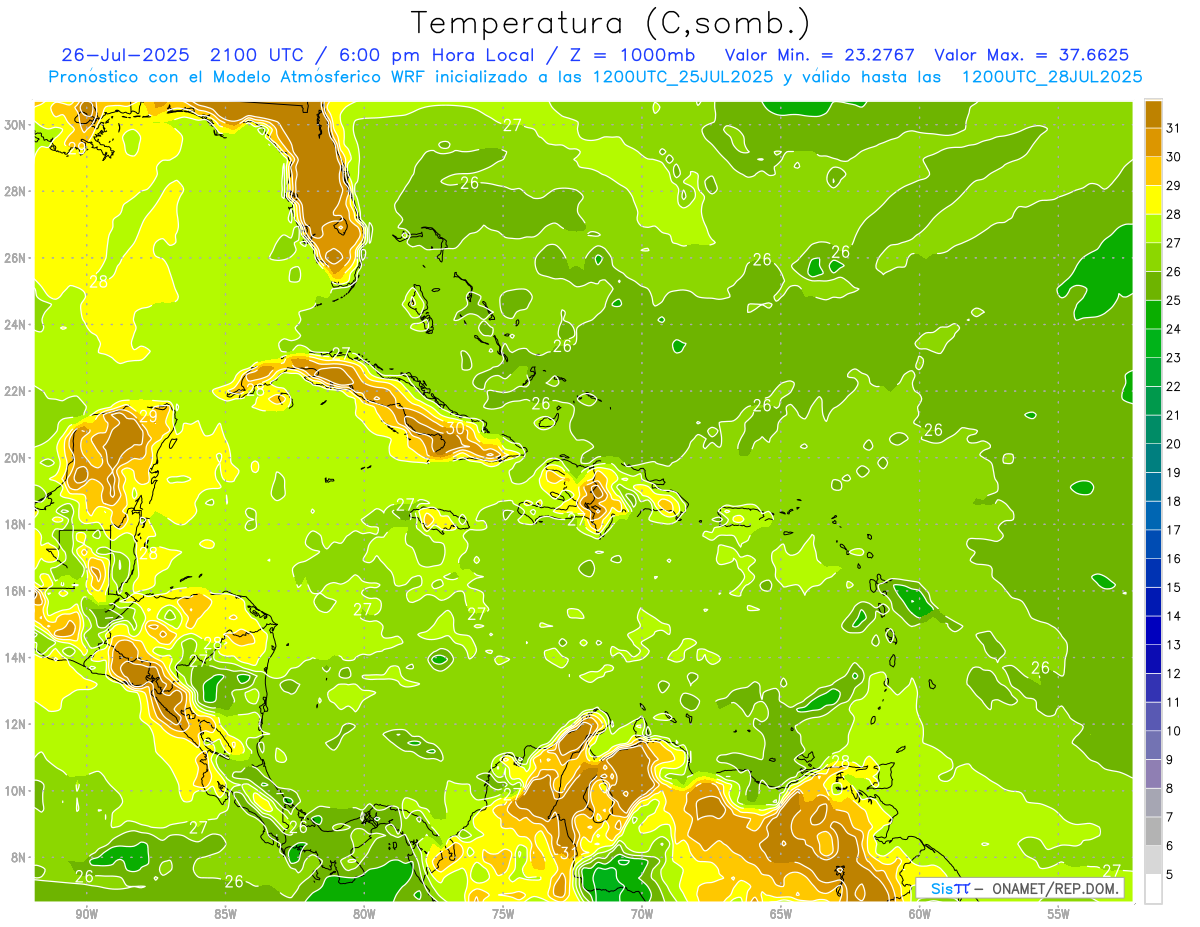Click the 75W longitude axis label
Screen dimensions: 1200x927
(503, 914)
